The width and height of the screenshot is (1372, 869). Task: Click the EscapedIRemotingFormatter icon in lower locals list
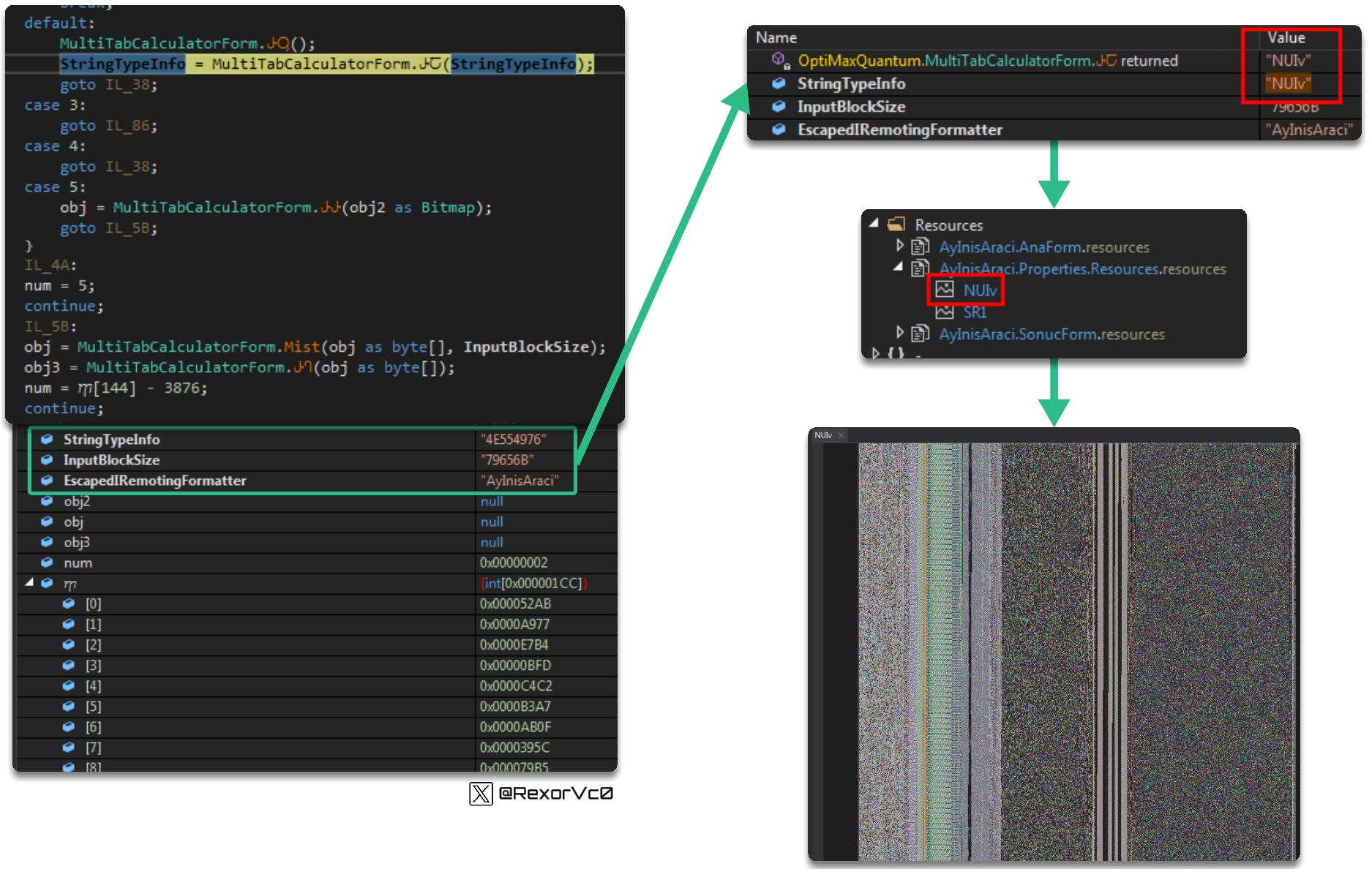(x=47, y=480)
